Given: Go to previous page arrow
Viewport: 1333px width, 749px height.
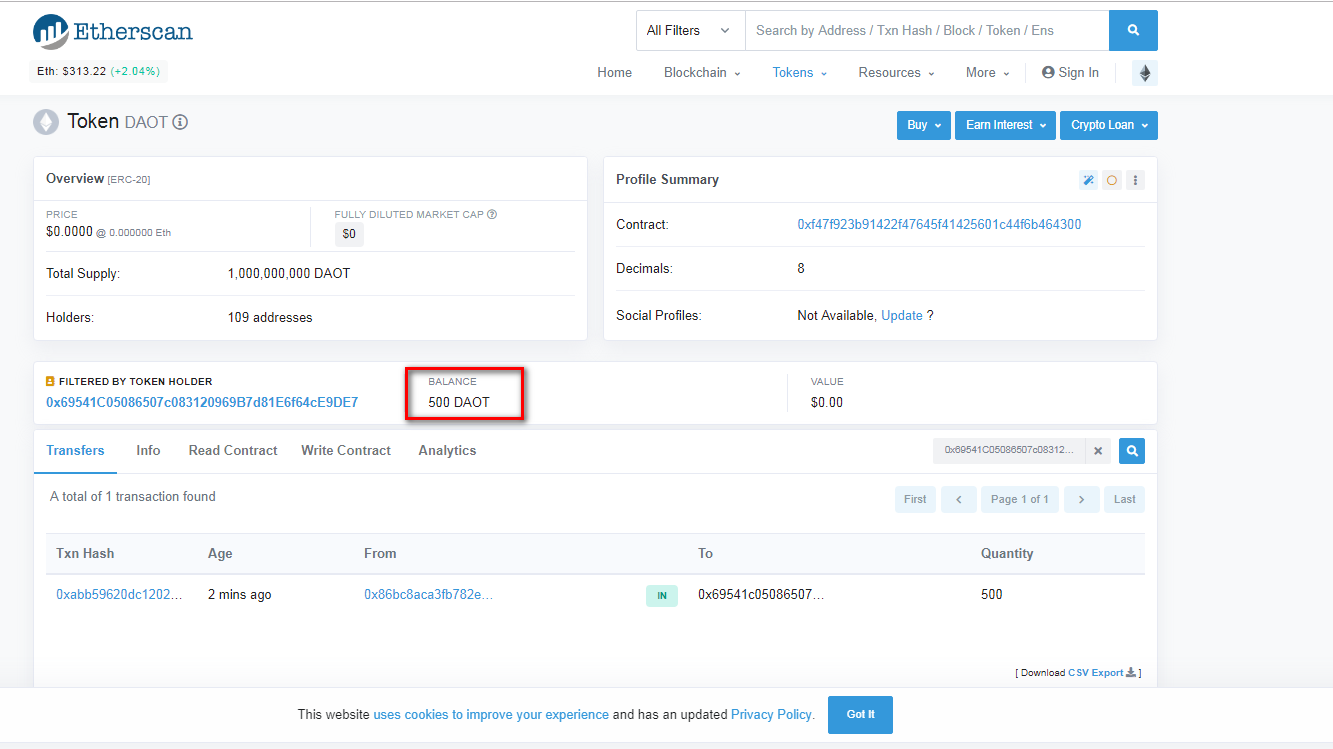Looking at the screenshot, I should [959, 499].
